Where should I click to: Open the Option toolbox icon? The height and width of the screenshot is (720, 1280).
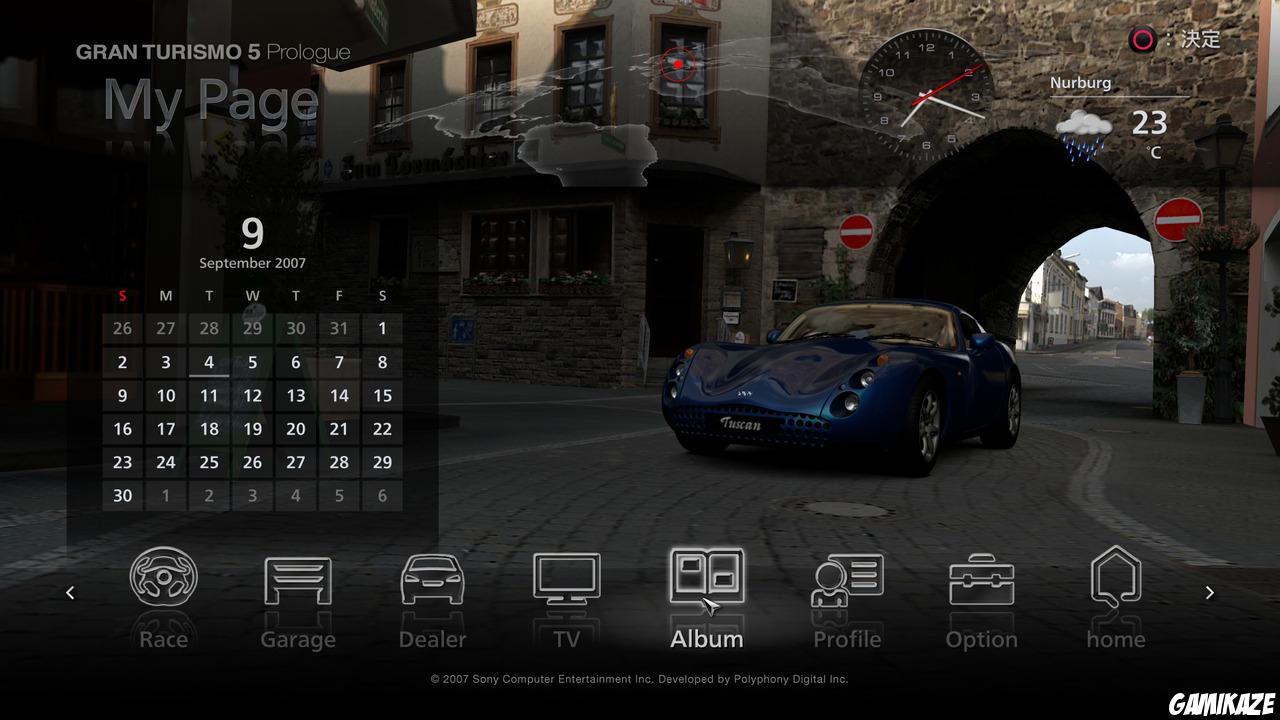click(981, 580)
